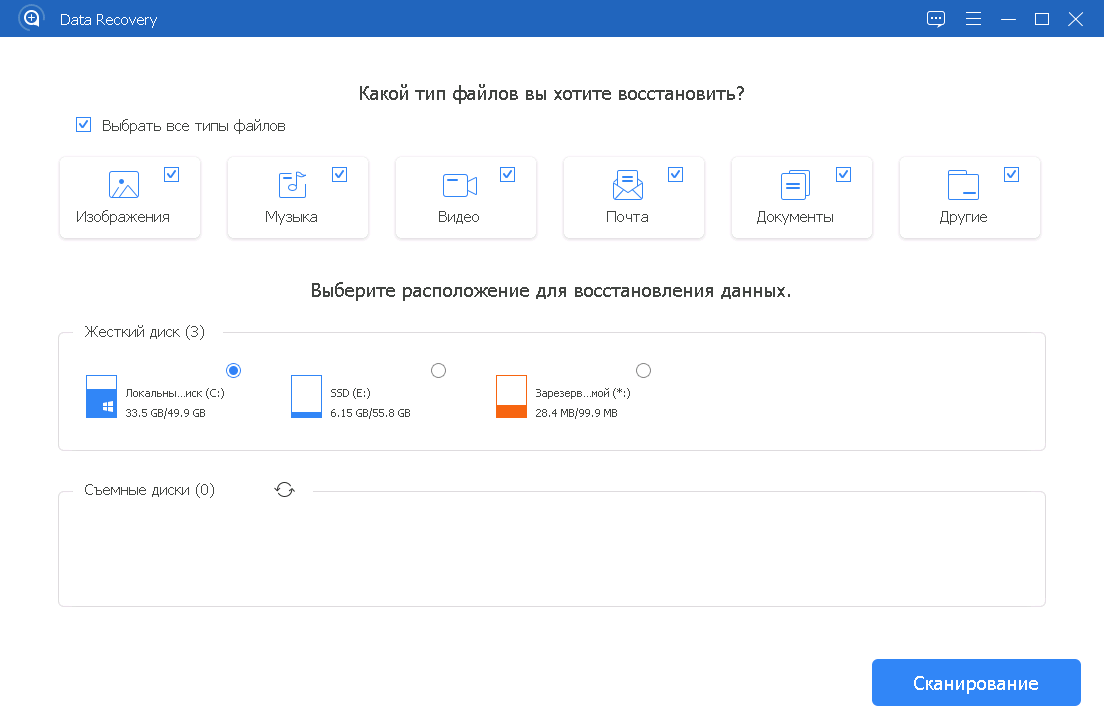Open the hamburger menu
This screenshot has width=1104, height=724.
click(x=973, y=18)
